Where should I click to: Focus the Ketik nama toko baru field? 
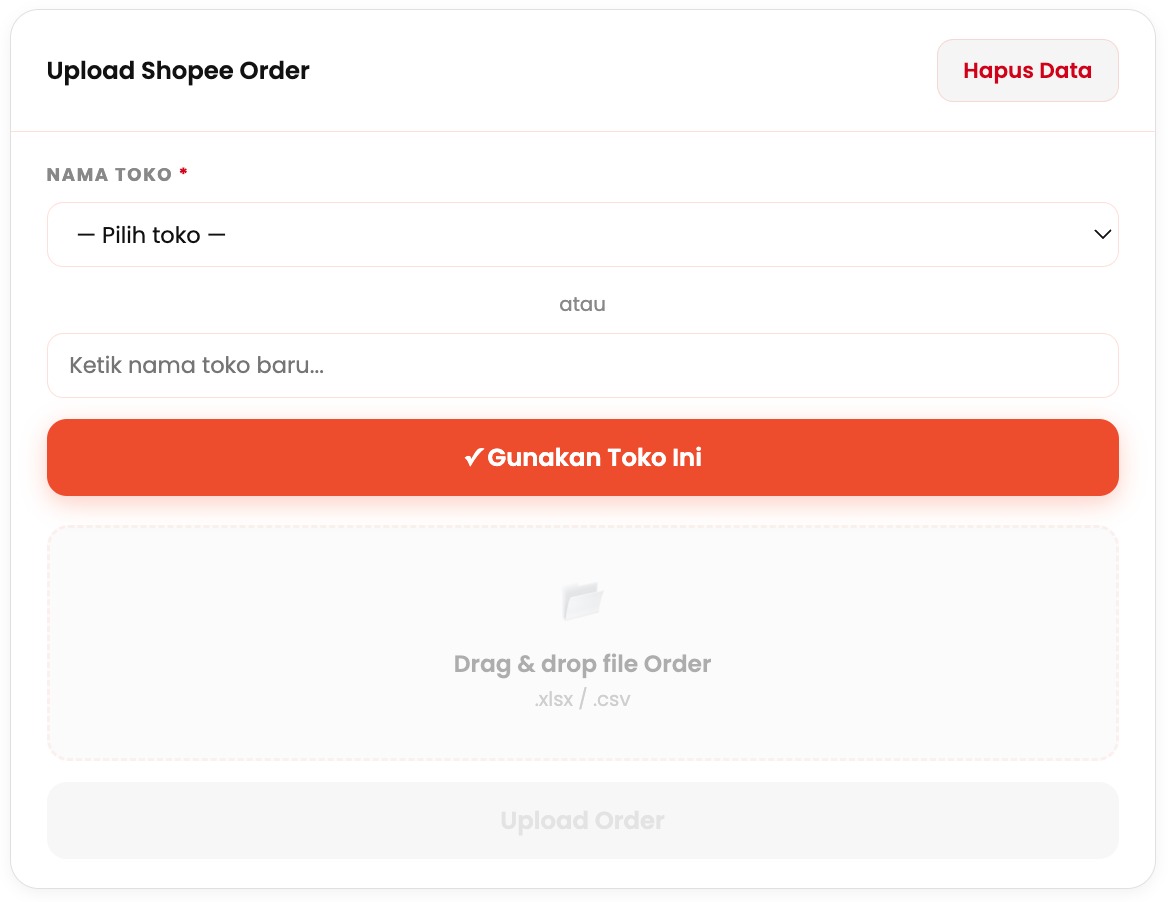pos(582,365)
